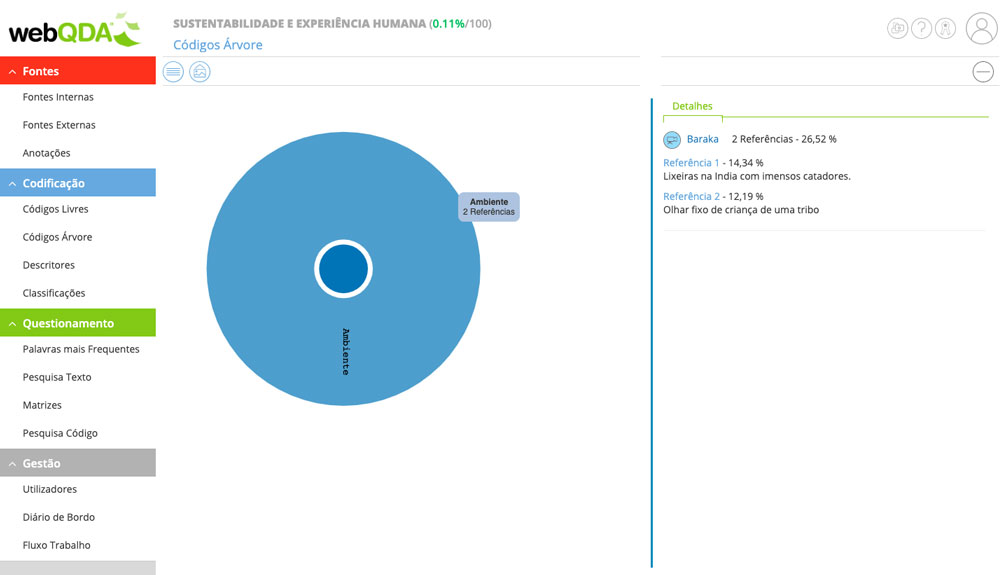Open Códigos Livres

pyautogui.click(x=55, y=209)
